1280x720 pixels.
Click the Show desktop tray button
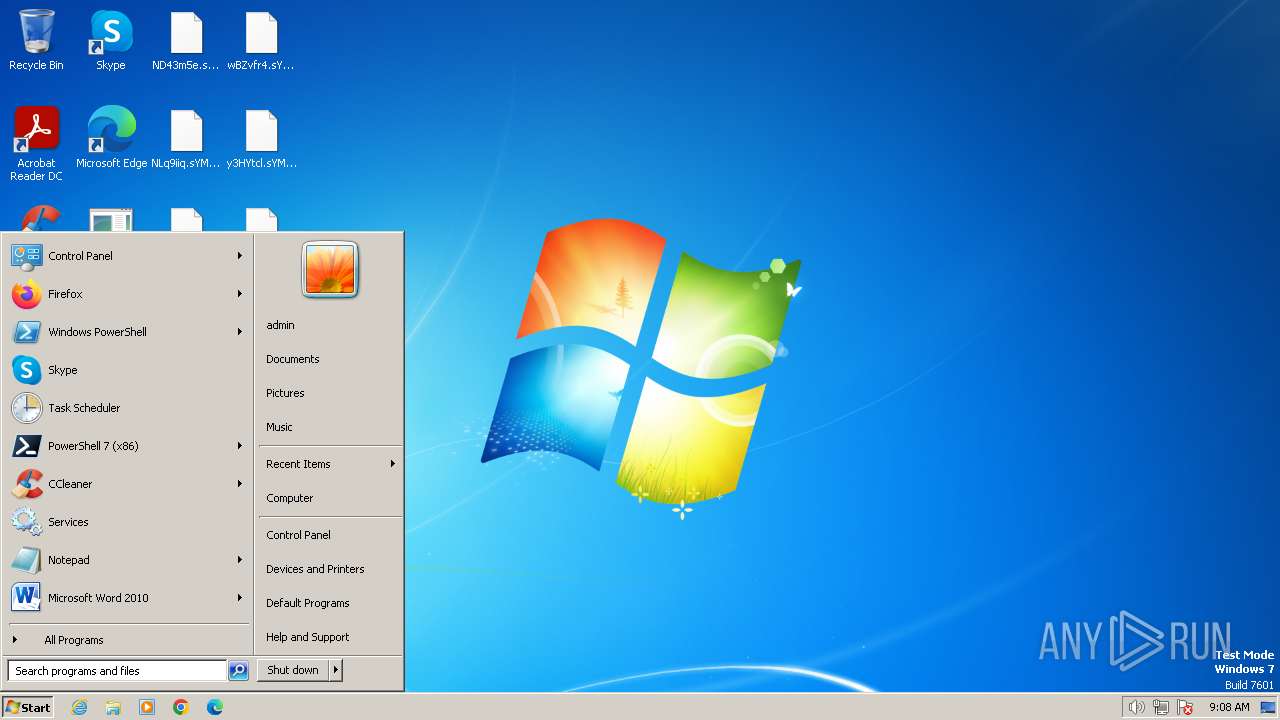(1268, 707)
